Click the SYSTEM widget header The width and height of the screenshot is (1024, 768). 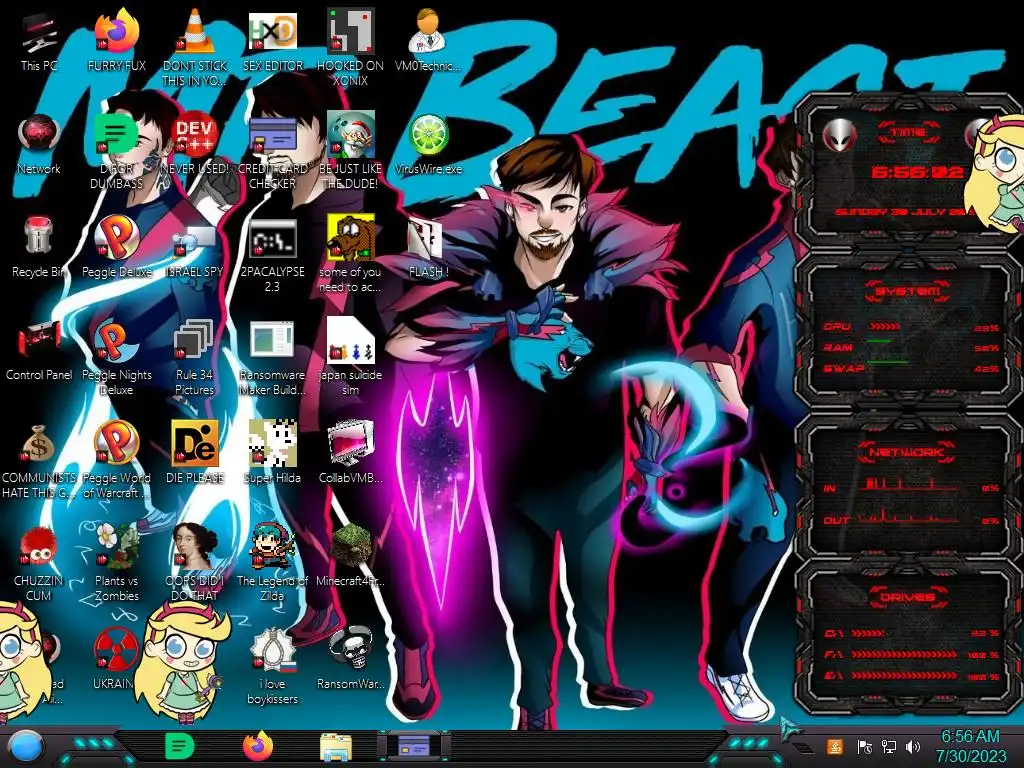pos(907,291)
